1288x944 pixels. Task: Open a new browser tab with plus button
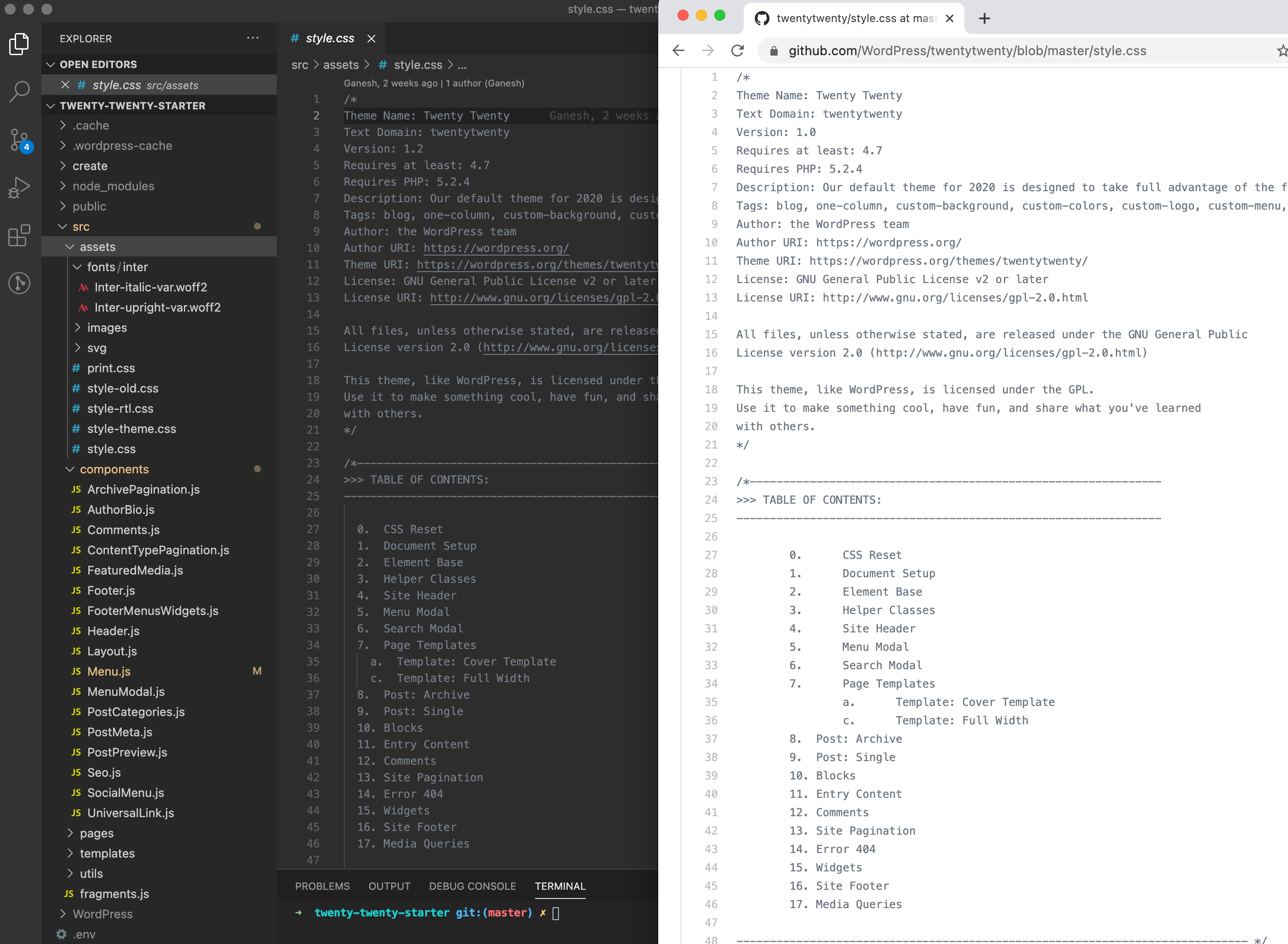click(x=984, y=18)
